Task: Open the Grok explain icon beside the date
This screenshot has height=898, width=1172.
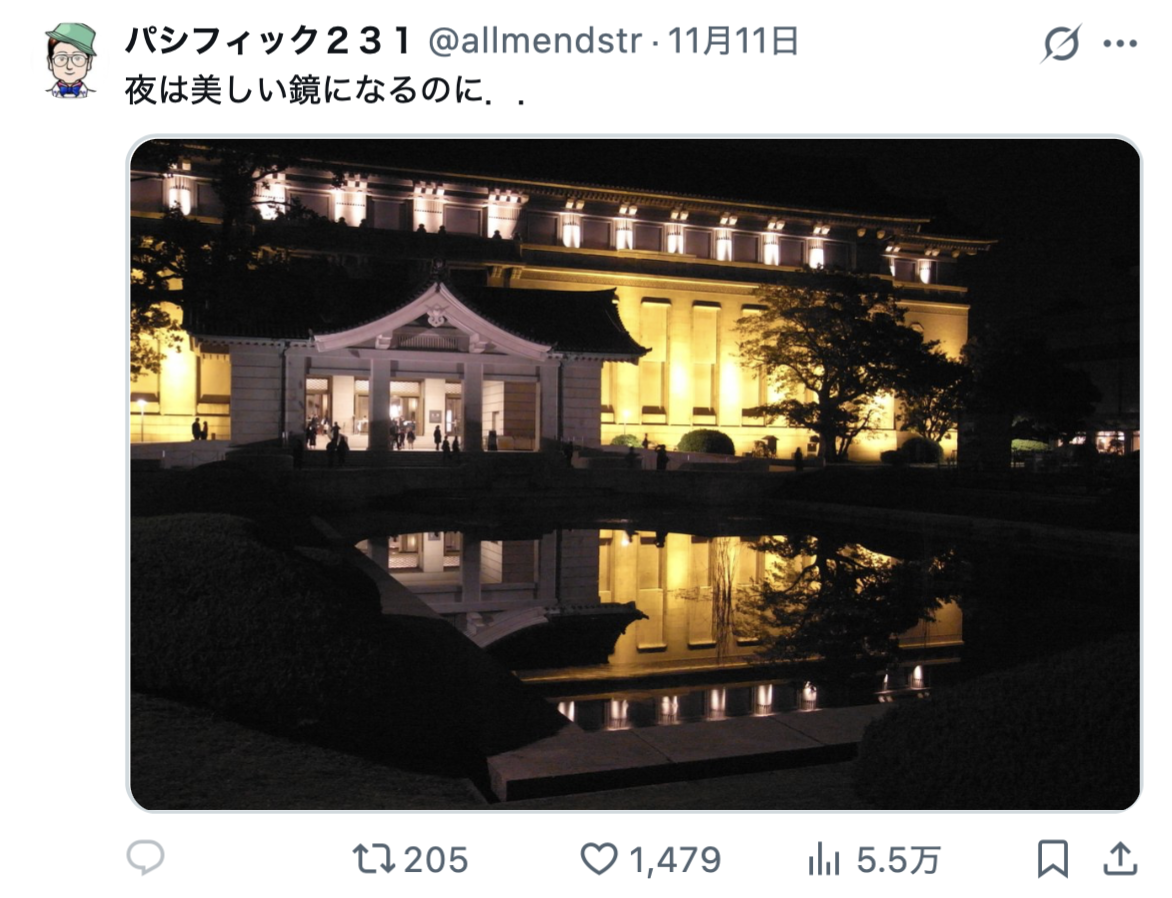Action: (x=1061, y=43)
